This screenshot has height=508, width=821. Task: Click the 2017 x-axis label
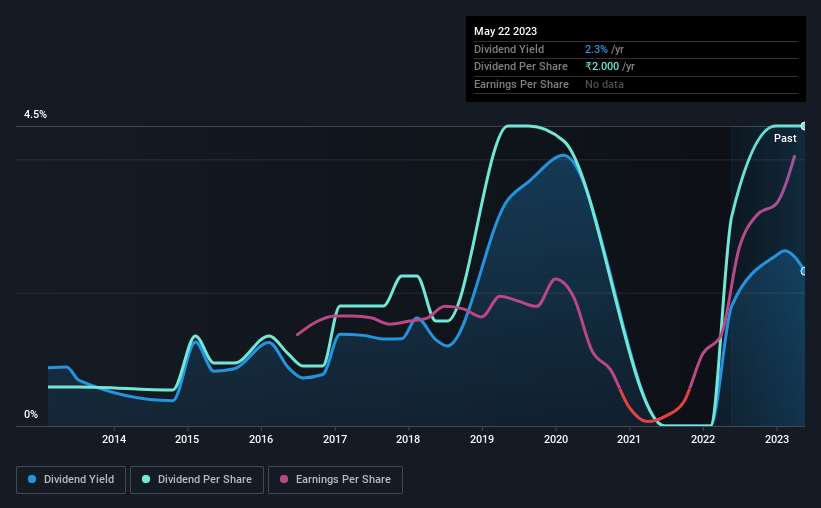[335, 439]
